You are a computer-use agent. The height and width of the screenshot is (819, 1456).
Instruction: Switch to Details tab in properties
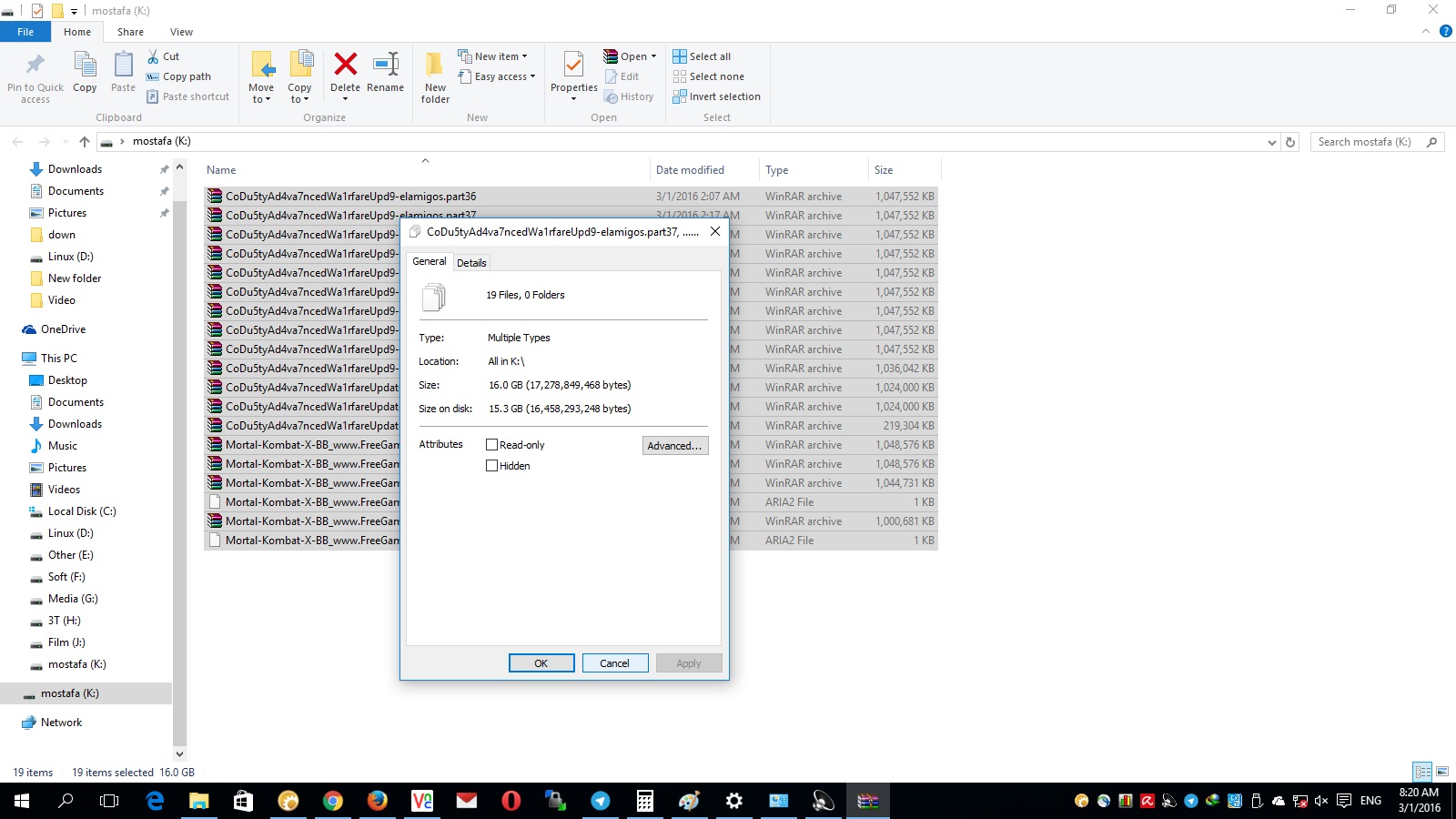click(x=471, y=263)
